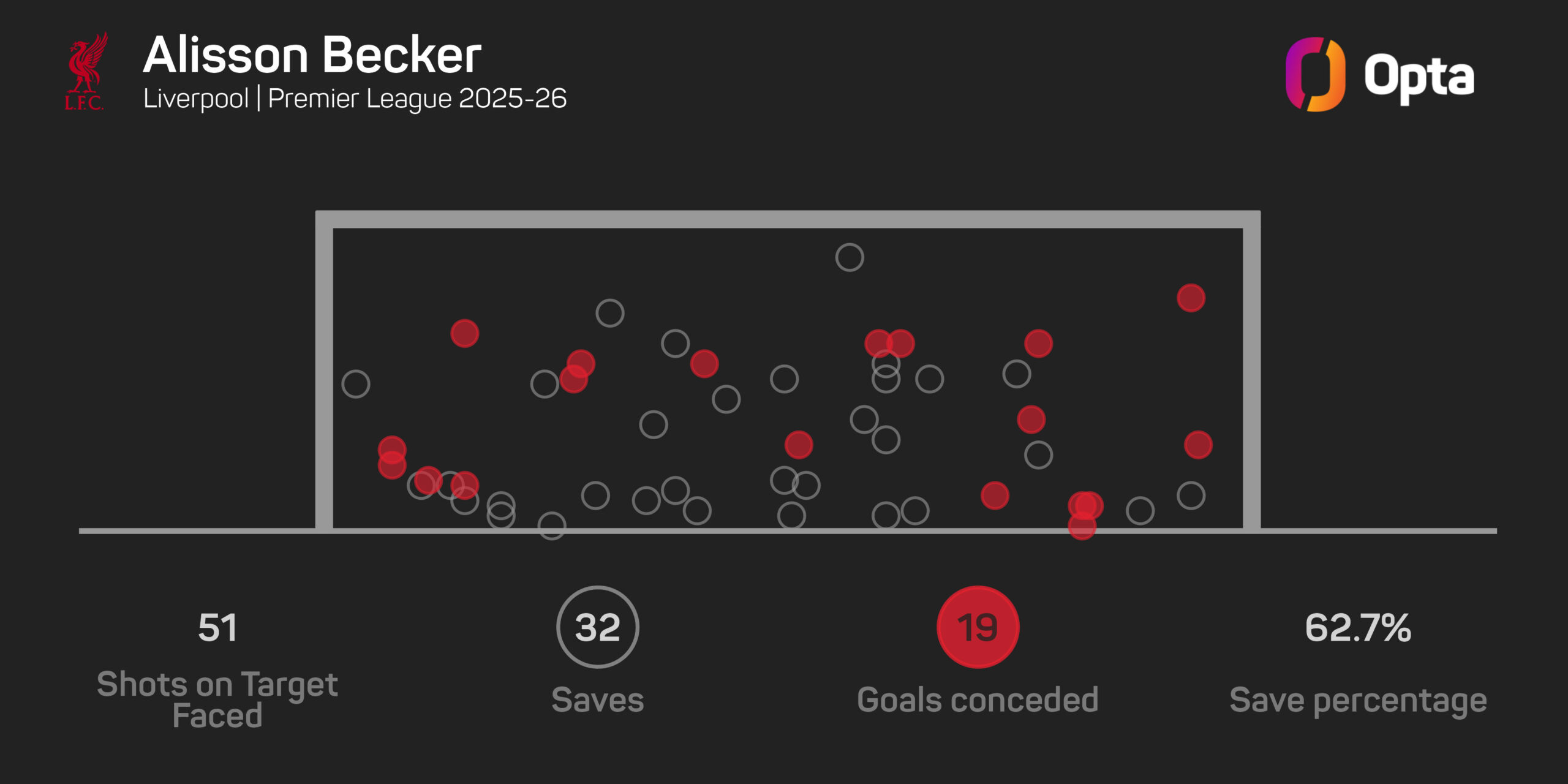Click the red Goals conceded circle showing 19
The height and width of the screenshot is (784, 1568).
(978, 627)
